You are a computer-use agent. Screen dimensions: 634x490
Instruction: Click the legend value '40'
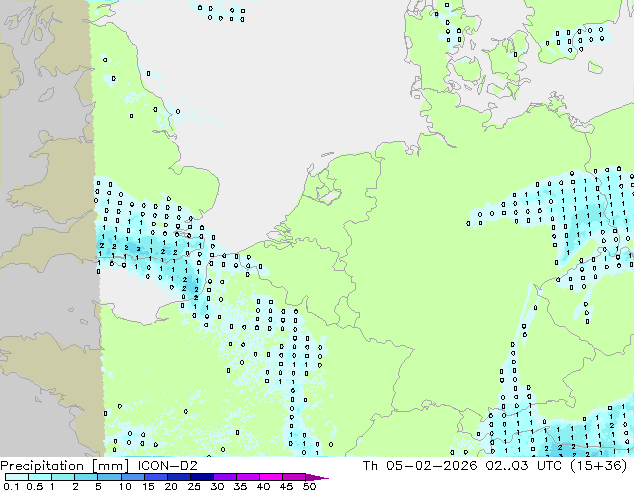coord(264,486)
